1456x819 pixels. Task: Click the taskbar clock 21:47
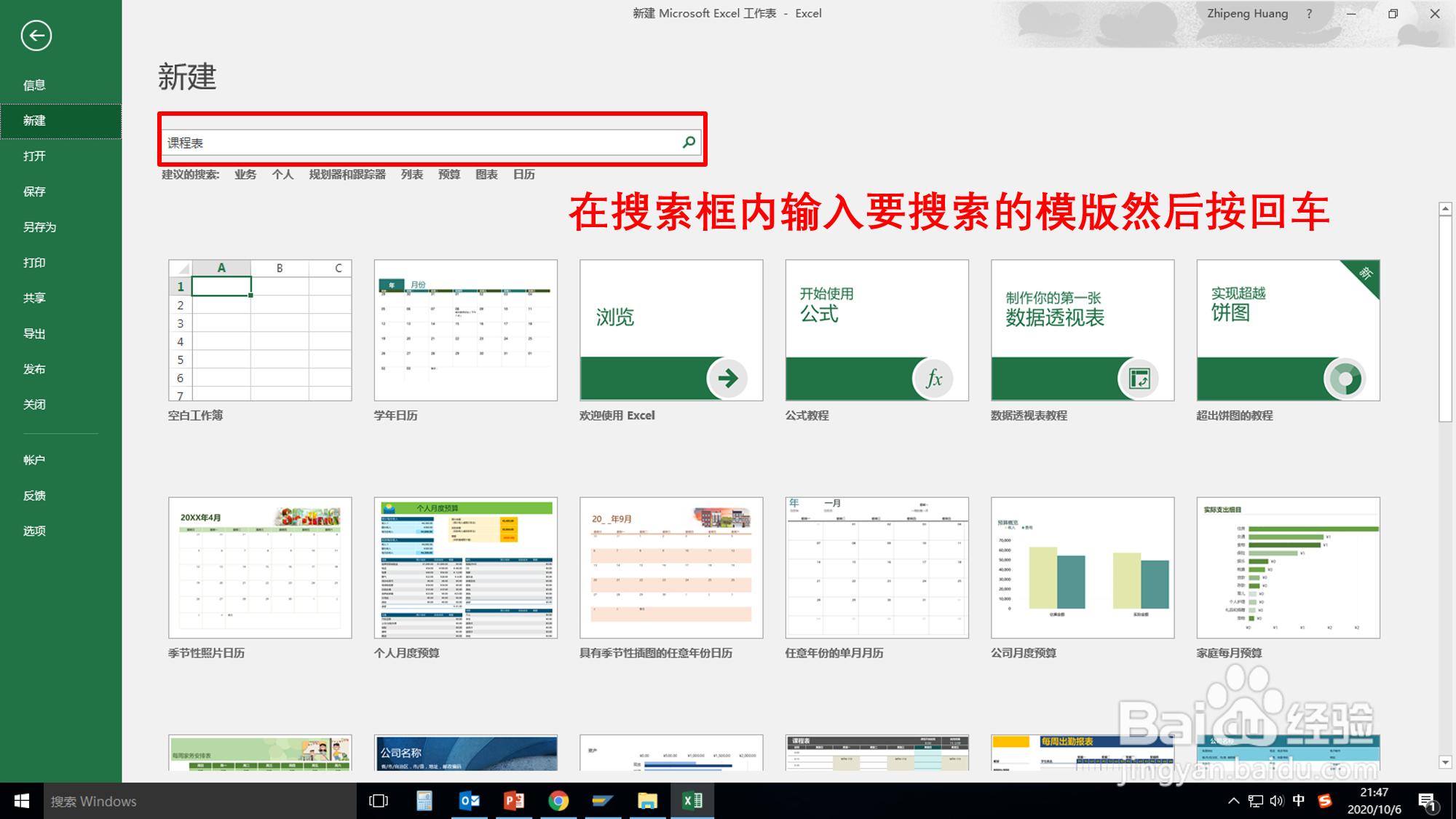pyautogui.click(x=1374, y=792)
